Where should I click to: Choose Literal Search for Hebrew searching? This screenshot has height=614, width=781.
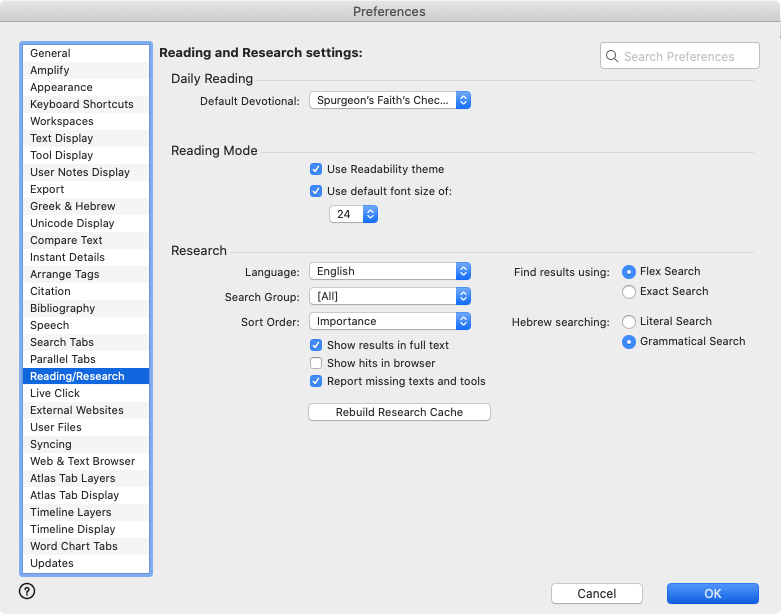pyautogui.click(x=629, y=322)
